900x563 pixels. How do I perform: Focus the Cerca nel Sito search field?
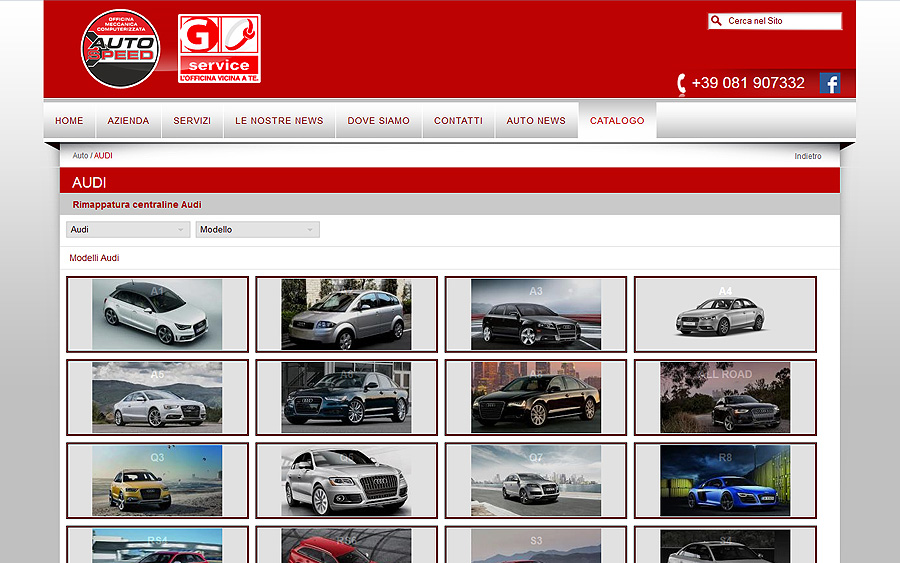(x=775, y=21)
